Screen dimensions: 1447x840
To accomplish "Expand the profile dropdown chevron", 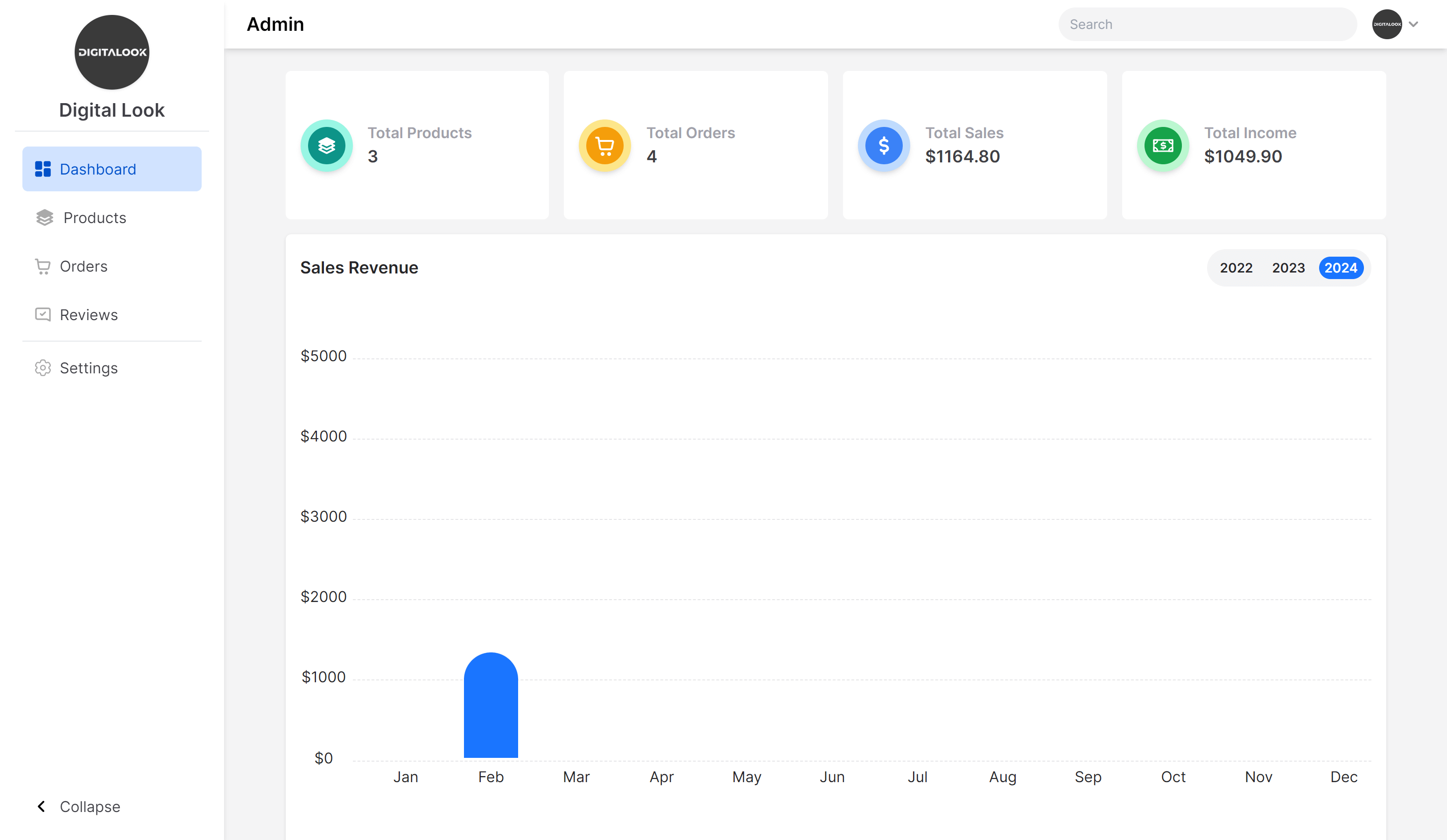I will (1414, 24).
